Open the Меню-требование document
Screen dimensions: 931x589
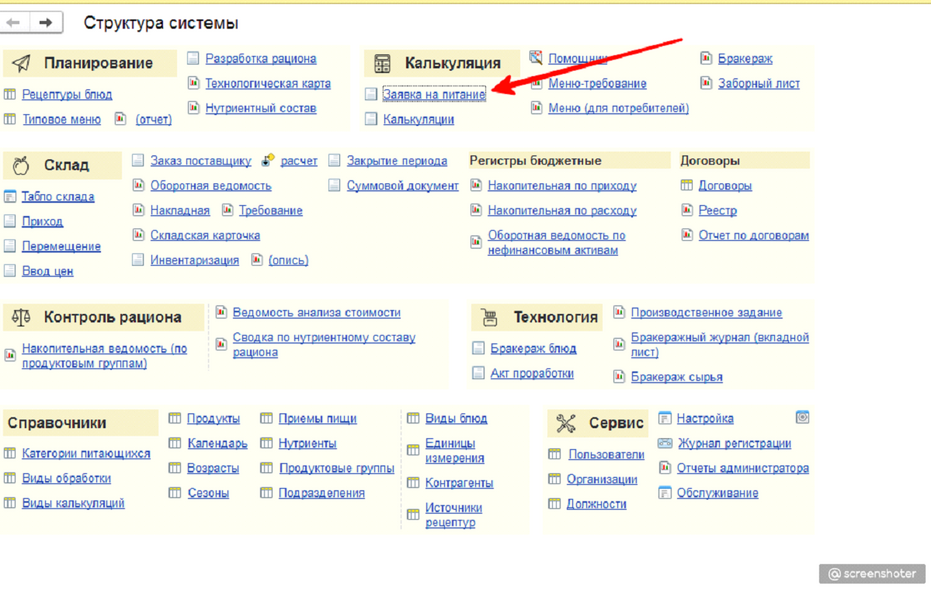[597, 84]
